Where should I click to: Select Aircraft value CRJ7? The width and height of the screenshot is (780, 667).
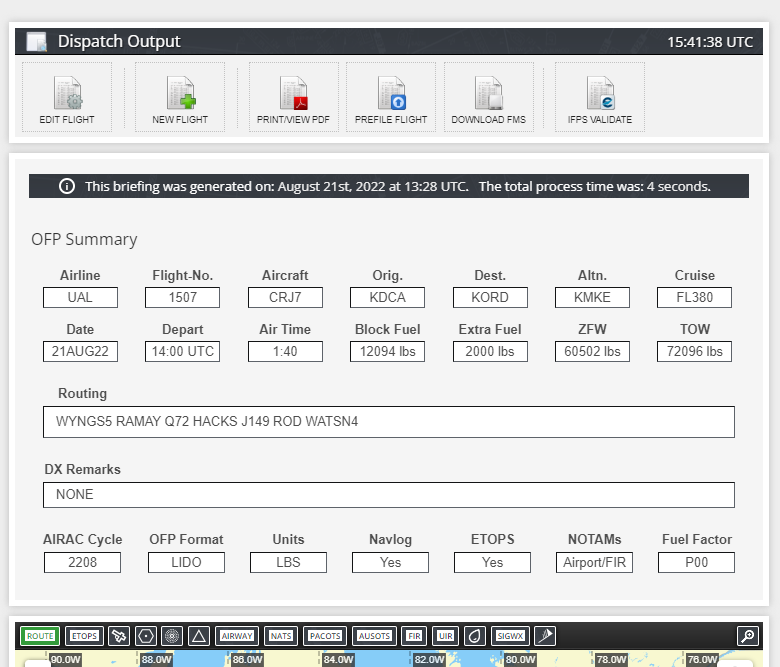(285, 297)
